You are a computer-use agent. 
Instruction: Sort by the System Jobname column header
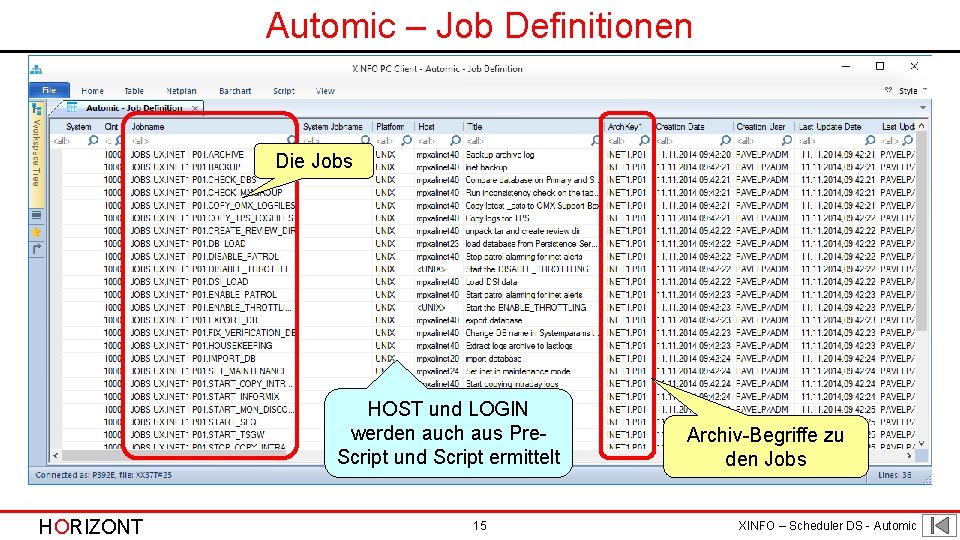coord(337,127)
